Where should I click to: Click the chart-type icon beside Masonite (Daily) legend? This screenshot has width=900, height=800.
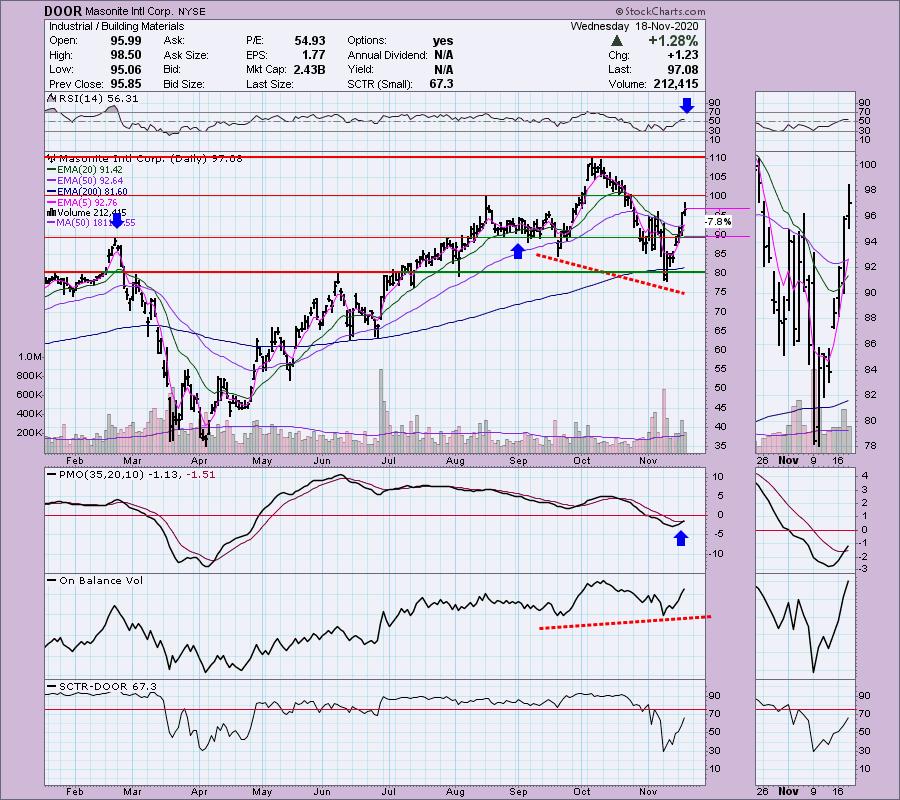[52, 158]
